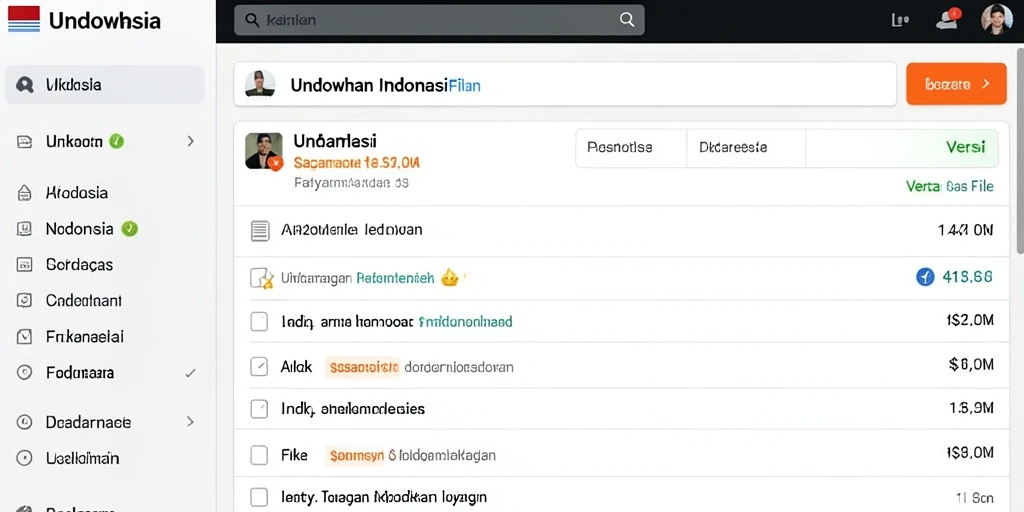The width and height of the screenshot is (1024, 512).
Task: Select Hlodosia in the sidebar
Action: (x=76, y=193)
